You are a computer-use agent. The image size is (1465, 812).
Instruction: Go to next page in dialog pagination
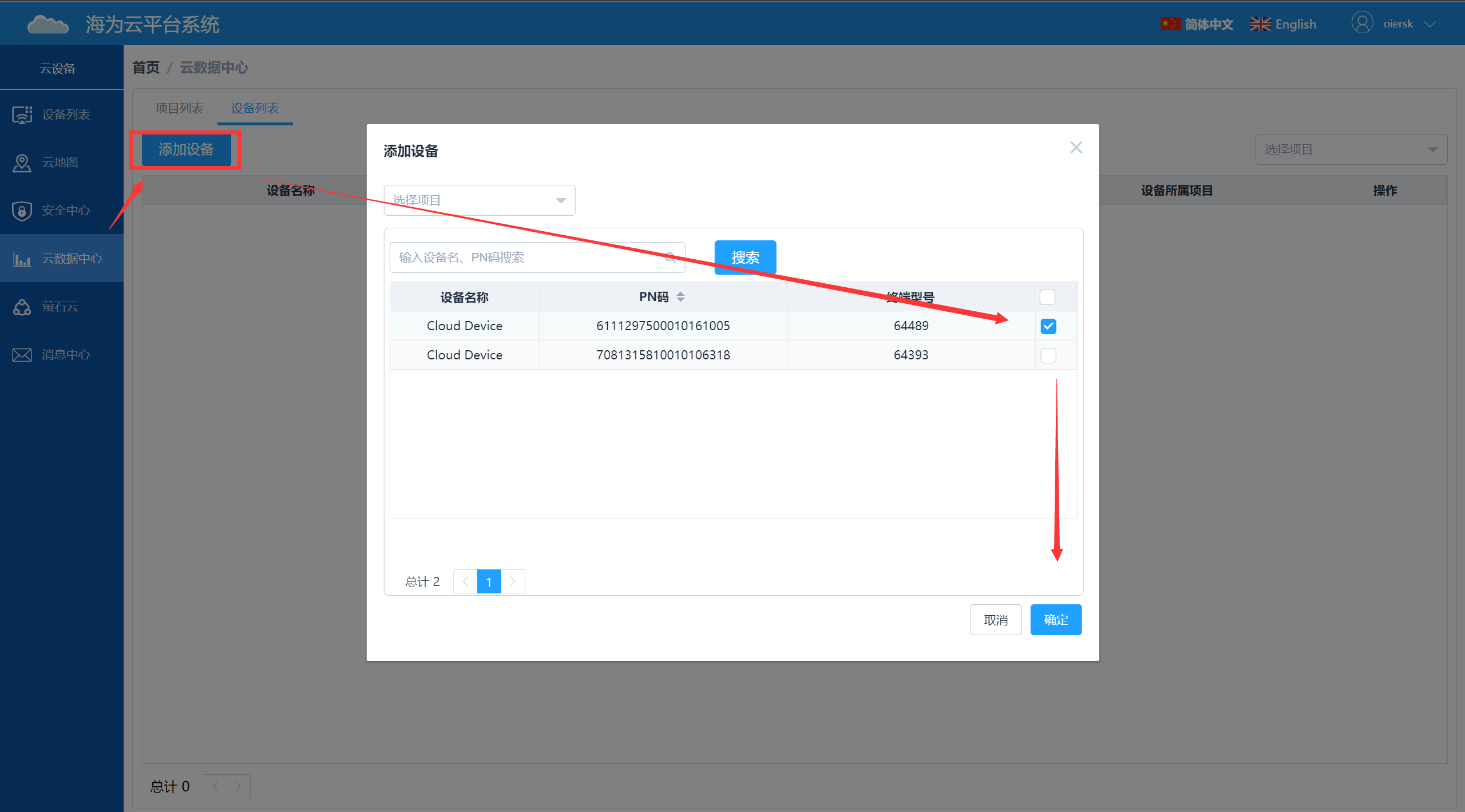point(513,581)
